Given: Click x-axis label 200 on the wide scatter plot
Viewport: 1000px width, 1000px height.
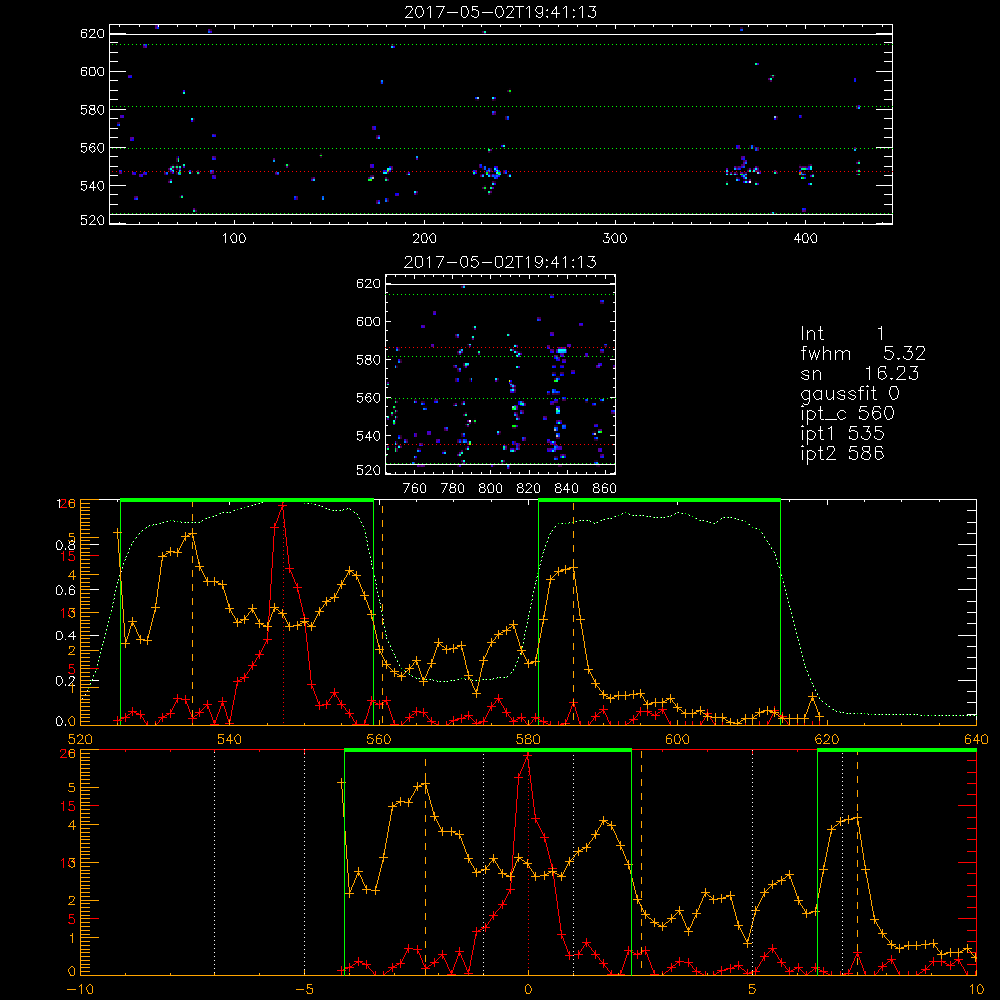Looking at the screenshot, I should (424, 239).
